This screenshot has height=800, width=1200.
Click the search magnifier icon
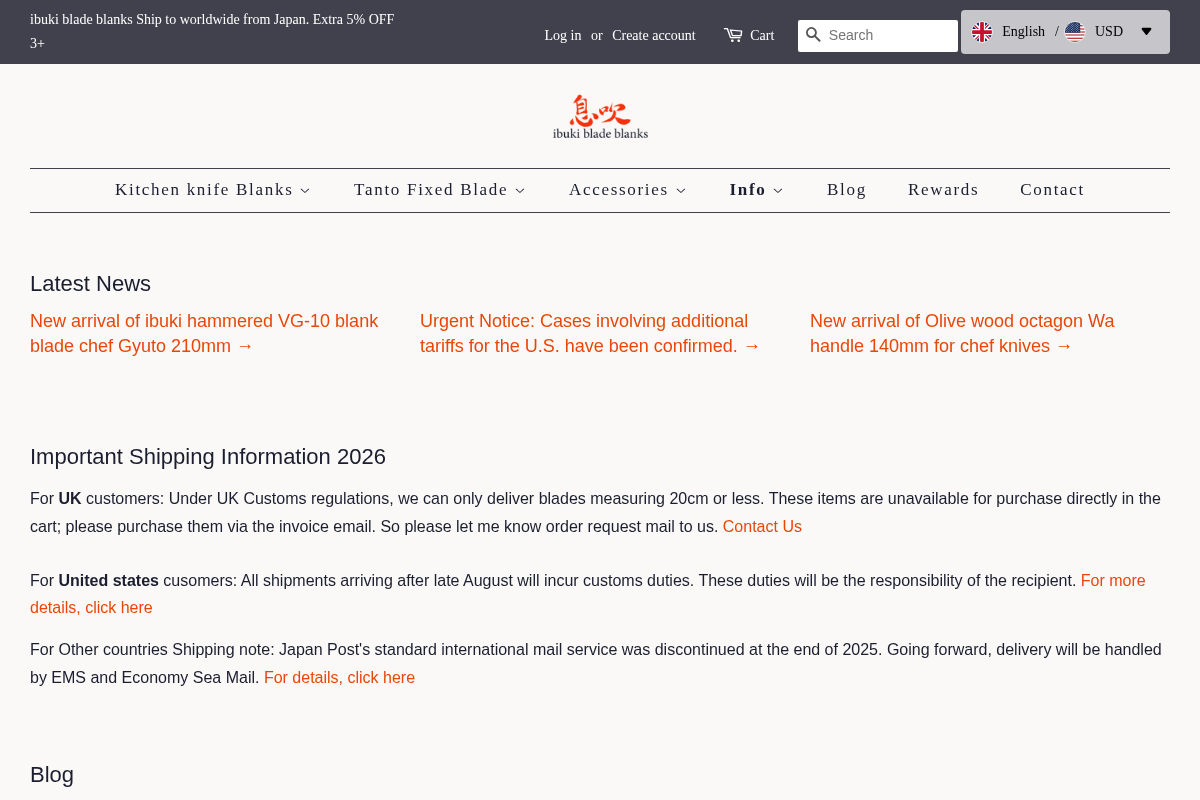point(813,35)
